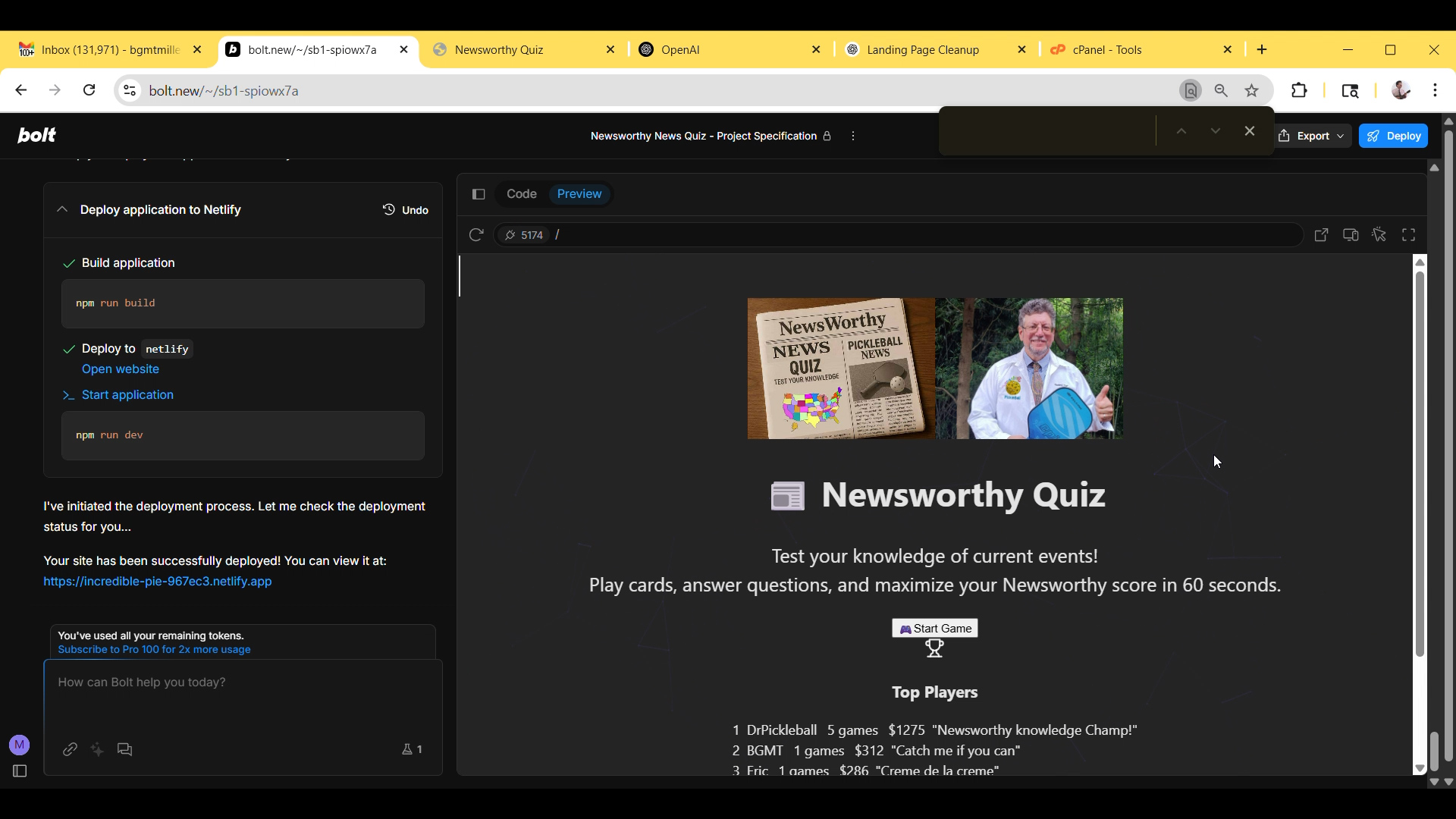This screenshot has width=1456, height=819.
Task: Toggle the bottom-left sidebar icon
Action: [20, 771]
